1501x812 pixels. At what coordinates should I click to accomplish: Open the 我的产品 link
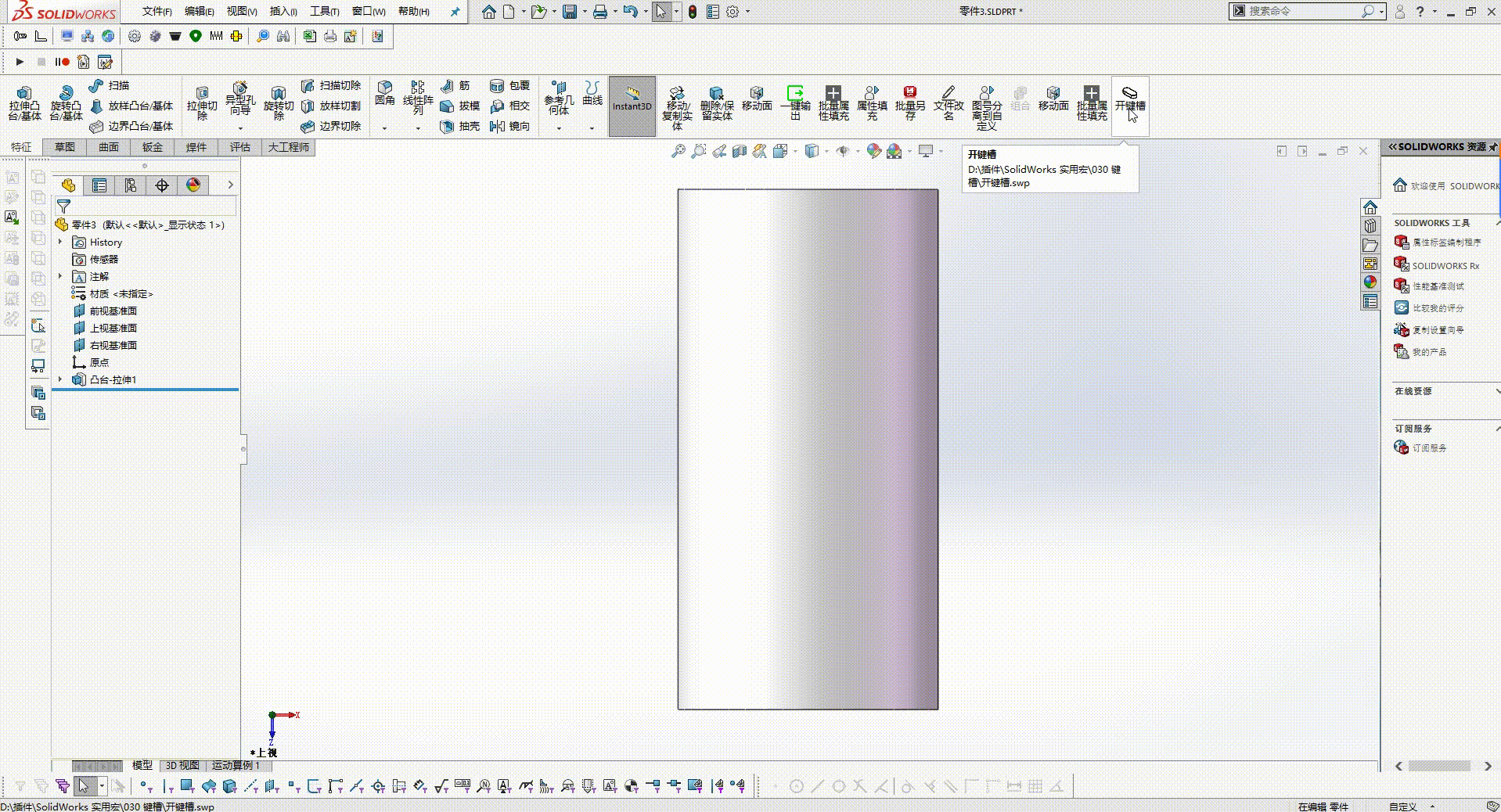pyautogui.click(x=1420, y=352)
